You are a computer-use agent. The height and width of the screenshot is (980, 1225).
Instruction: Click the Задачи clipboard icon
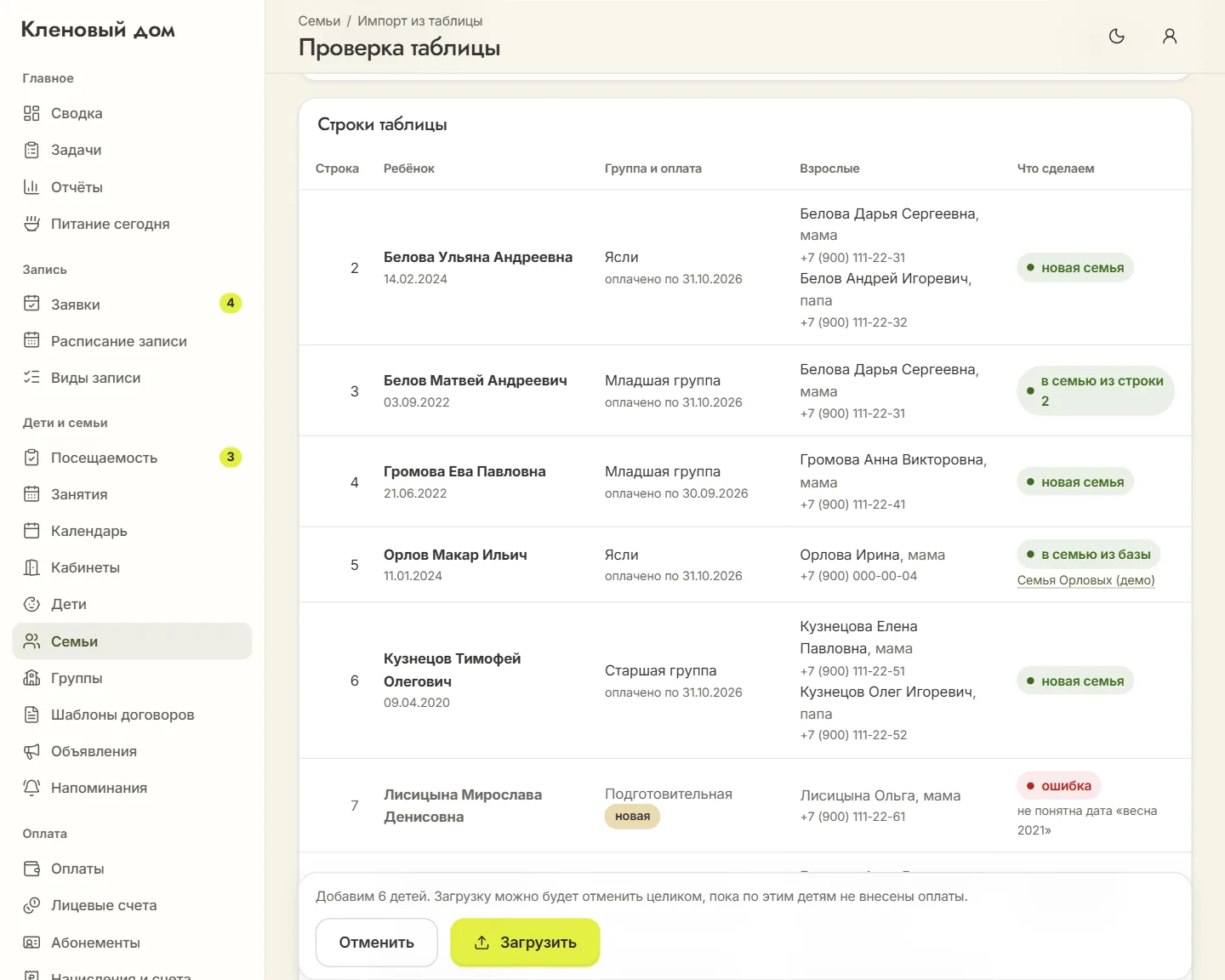pos(31,150)
